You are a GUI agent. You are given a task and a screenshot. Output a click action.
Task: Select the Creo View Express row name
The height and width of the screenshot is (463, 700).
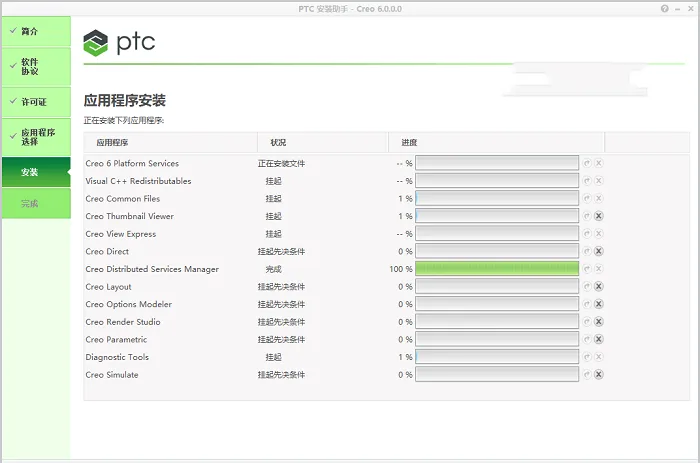[x=121, y=234]
